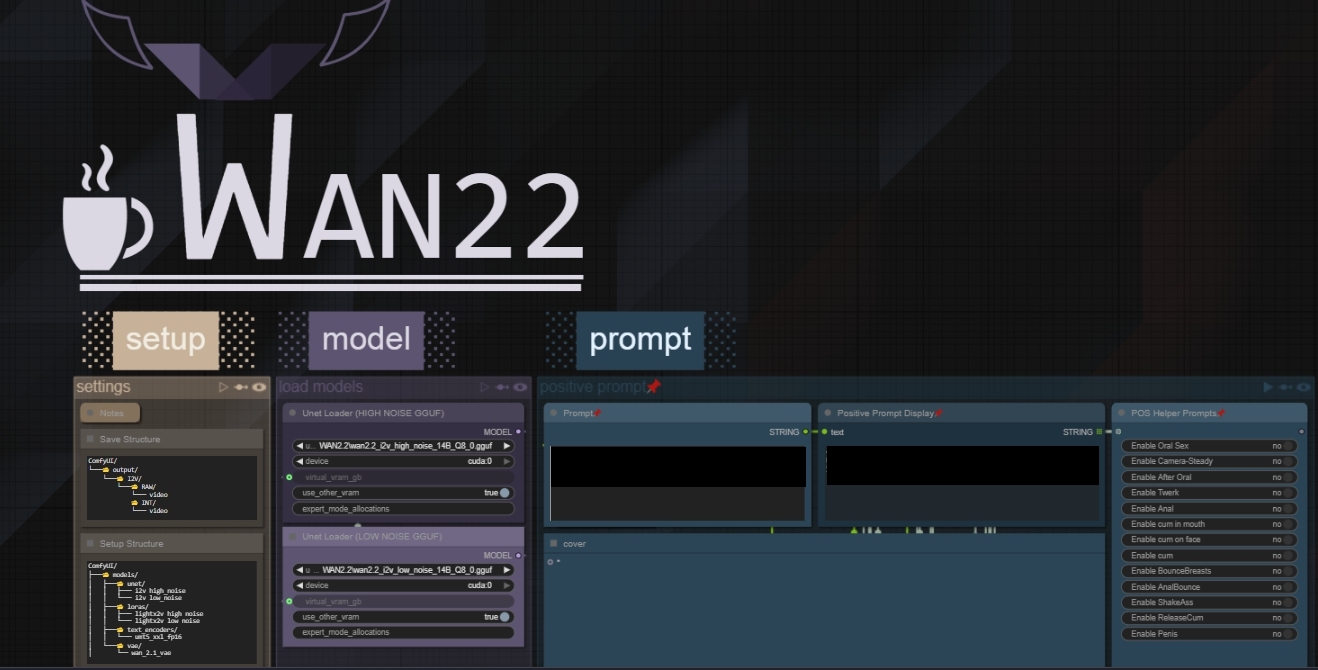Collapse Unet Loader (HIGH NOISE GGUF) node dot

click(x=292, y=412)
